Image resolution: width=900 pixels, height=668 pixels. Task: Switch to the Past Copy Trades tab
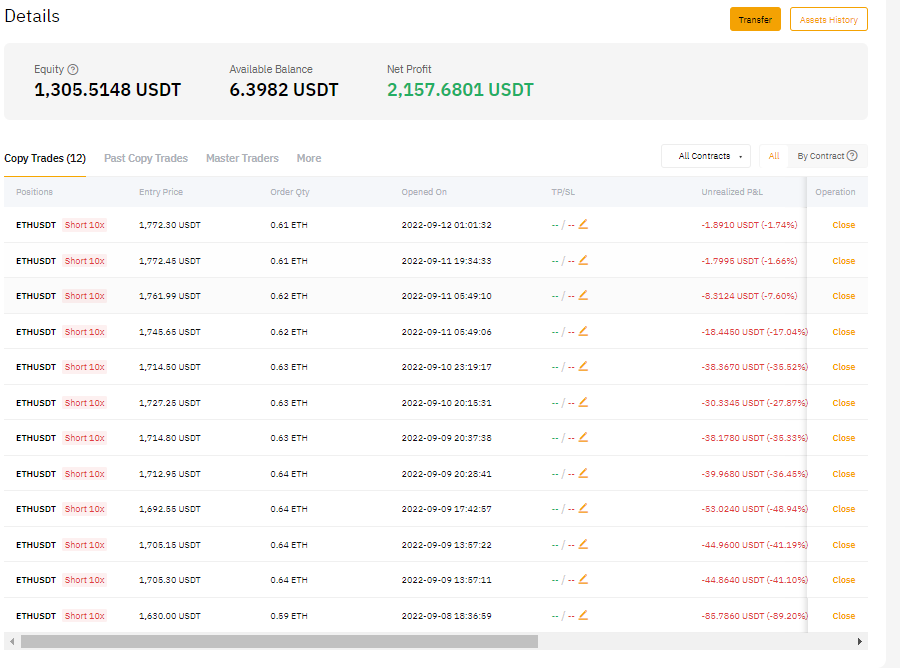(145, 158)
